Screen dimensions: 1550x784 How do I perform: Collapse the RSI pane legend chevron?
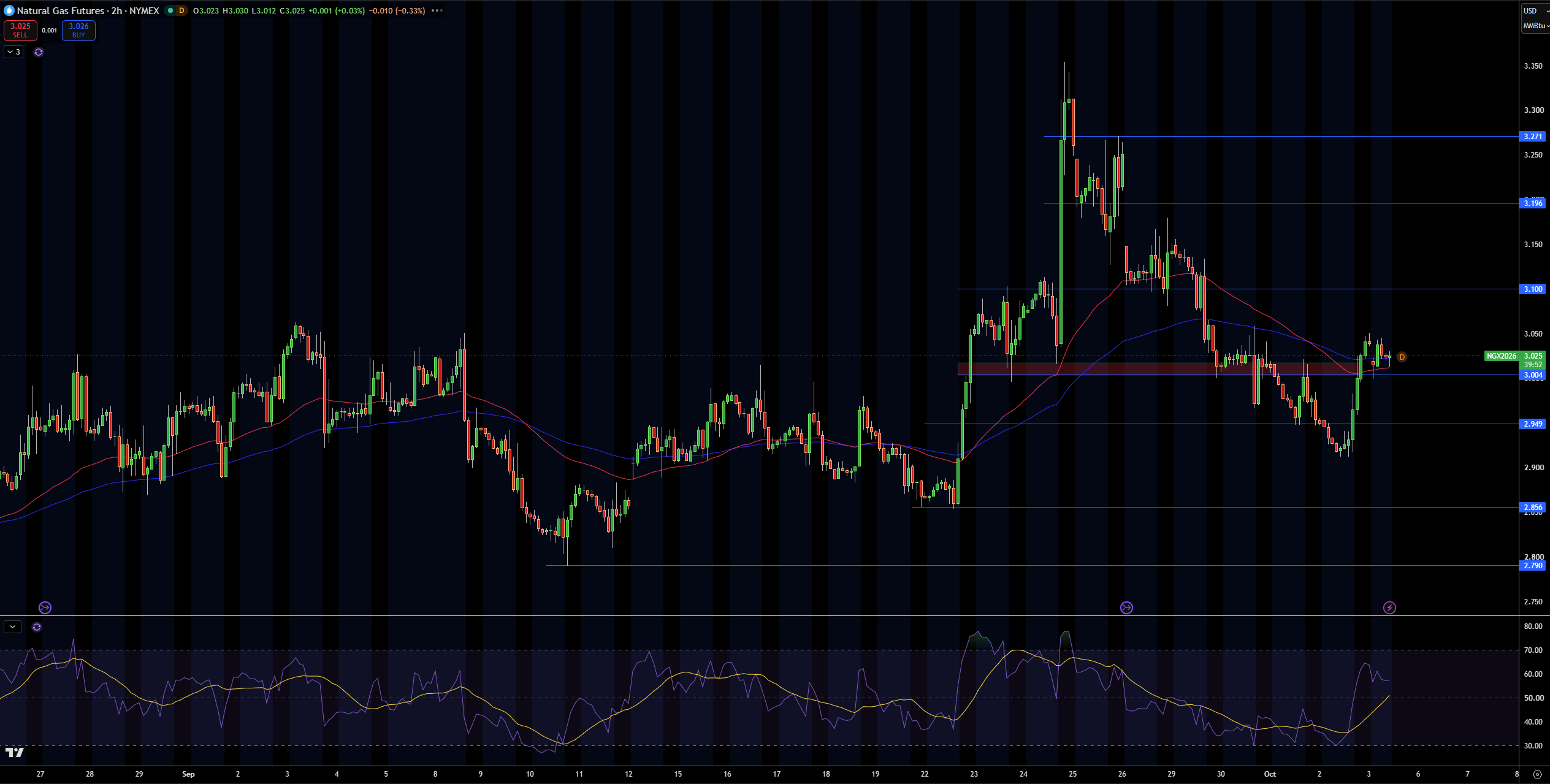click(12, 627)
